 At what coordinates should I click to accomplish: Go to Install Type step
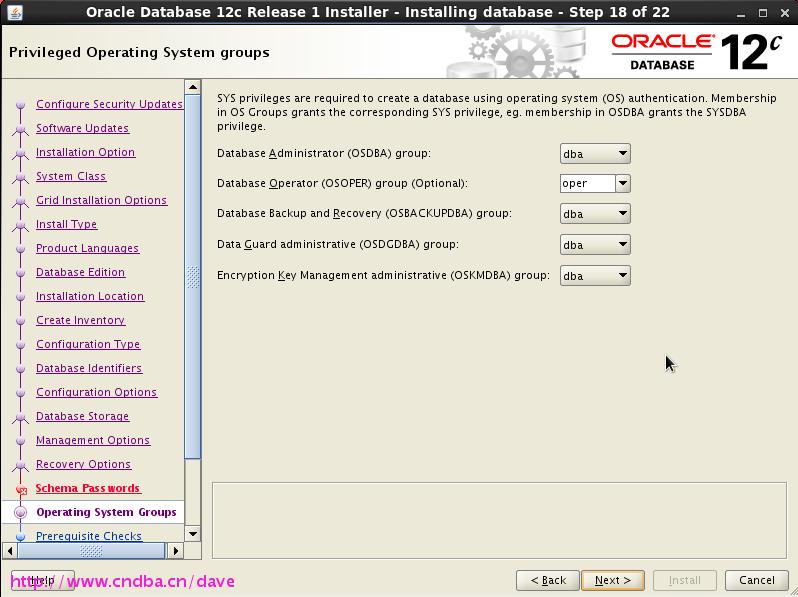click(67, 224)
